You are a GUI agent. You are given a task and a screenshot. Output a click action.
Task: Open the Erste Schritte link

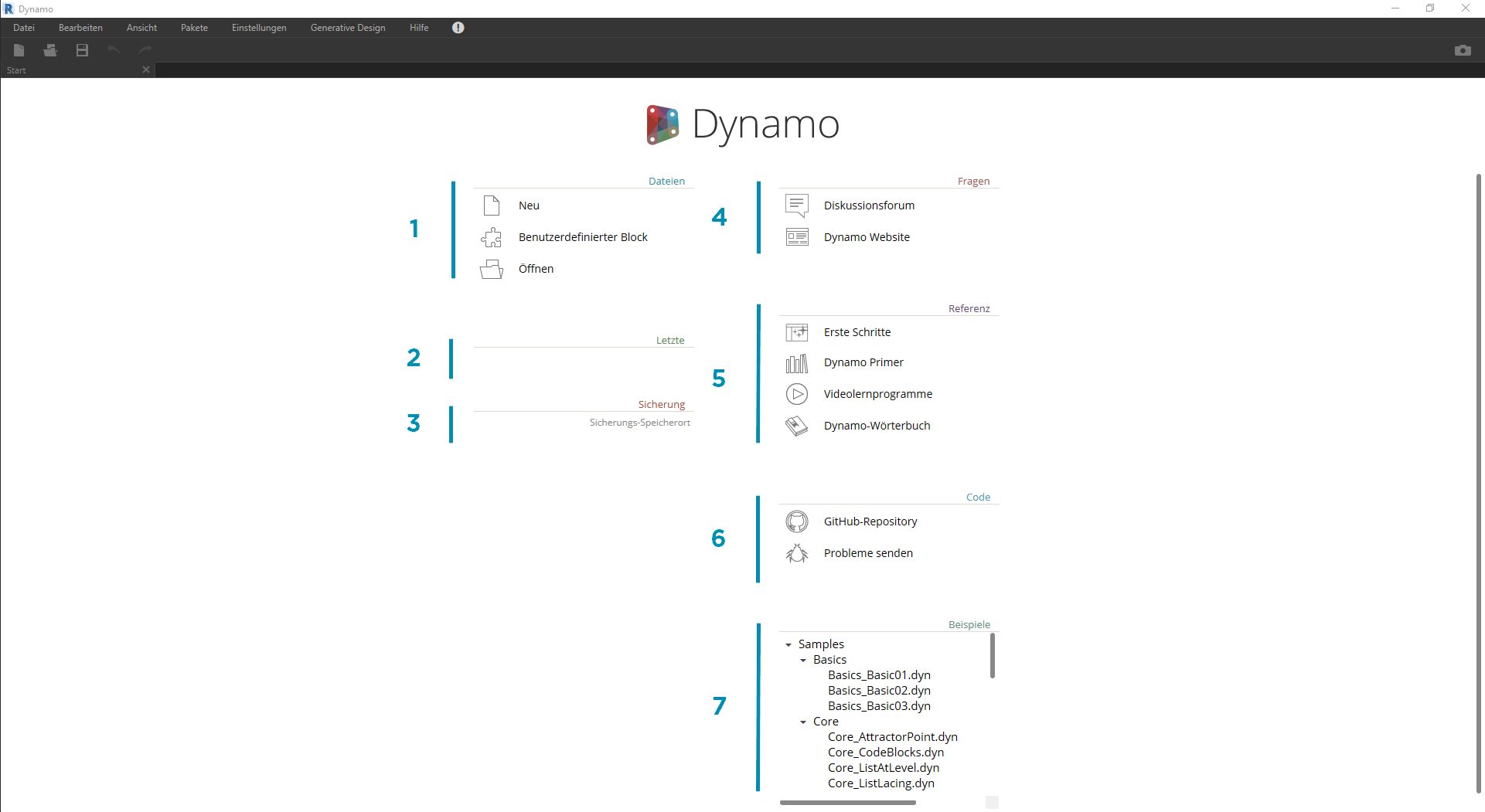[857, 332]
